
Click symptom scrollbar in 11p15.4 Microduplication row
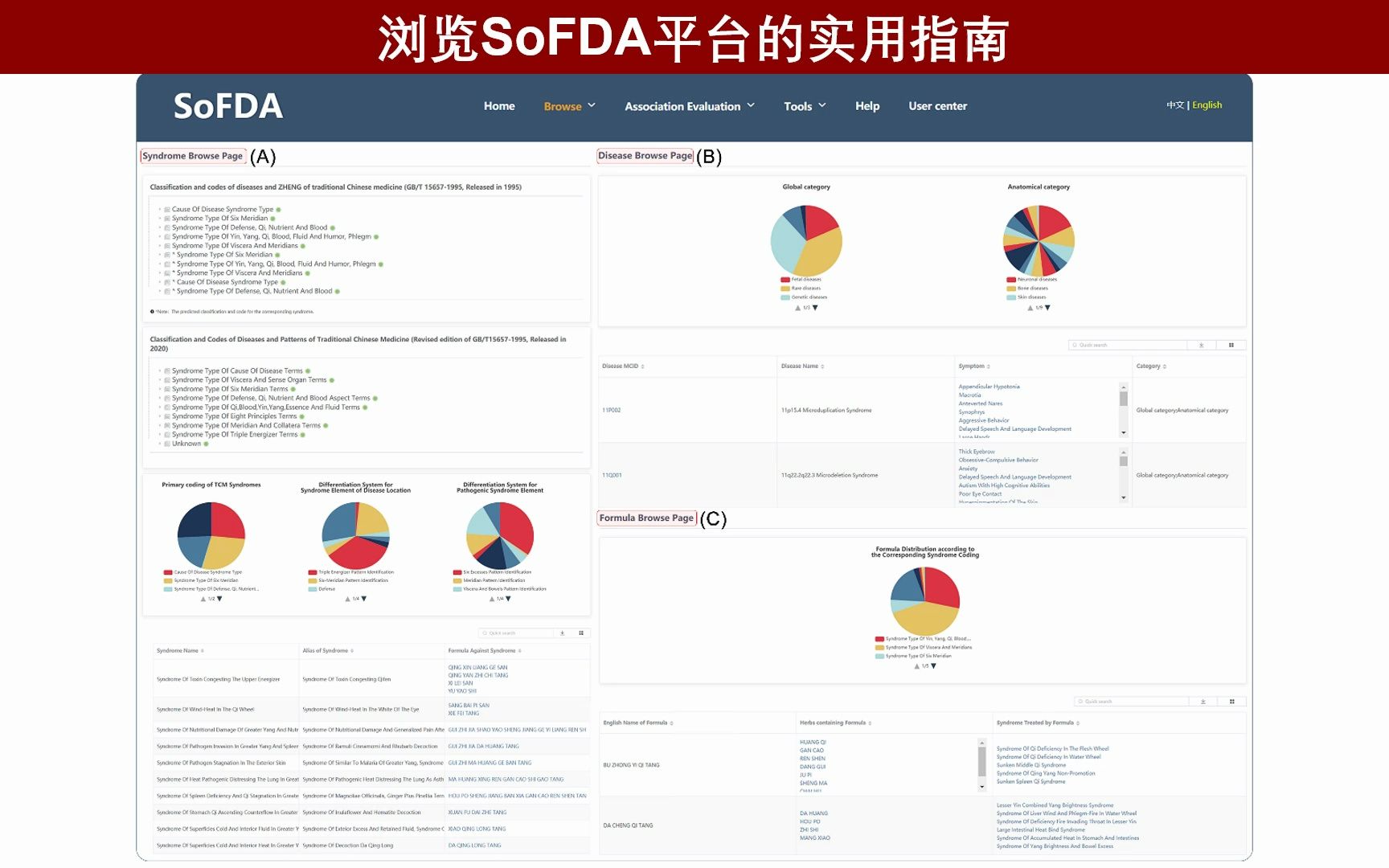1123,410
